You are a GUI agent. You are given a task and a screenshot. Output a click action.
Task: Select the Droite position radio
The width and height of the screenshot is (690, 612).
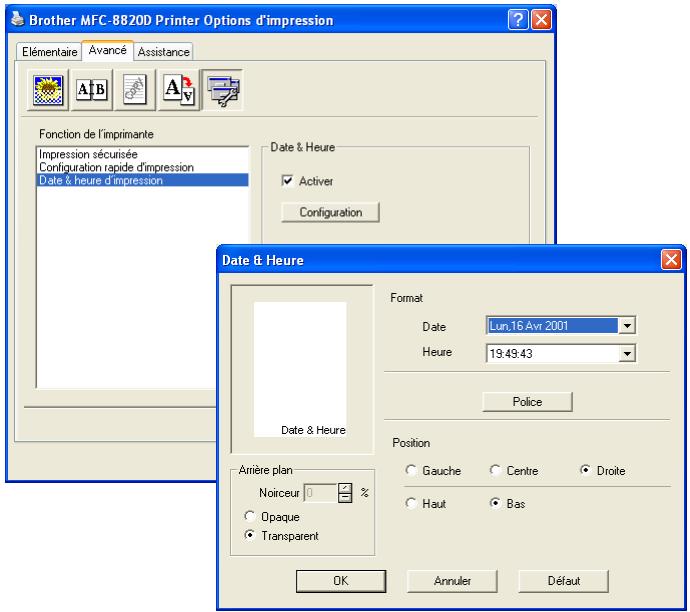pos(585,470)
